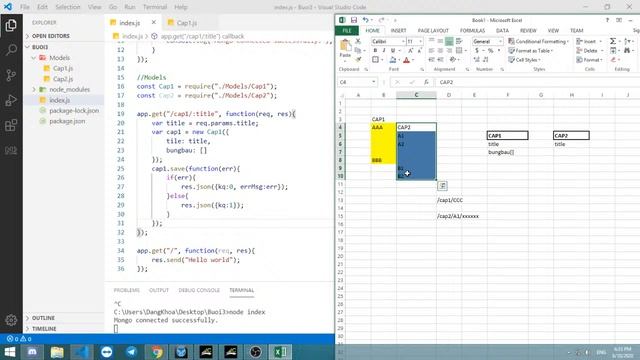Apply Bold formatting in Excel

click(375, 51)
